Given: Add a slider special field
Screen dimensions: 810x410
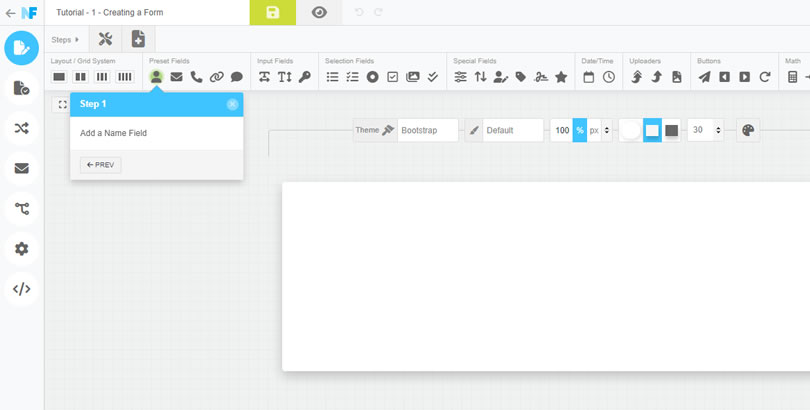Looking at the screenshot, I should [460, 77].
